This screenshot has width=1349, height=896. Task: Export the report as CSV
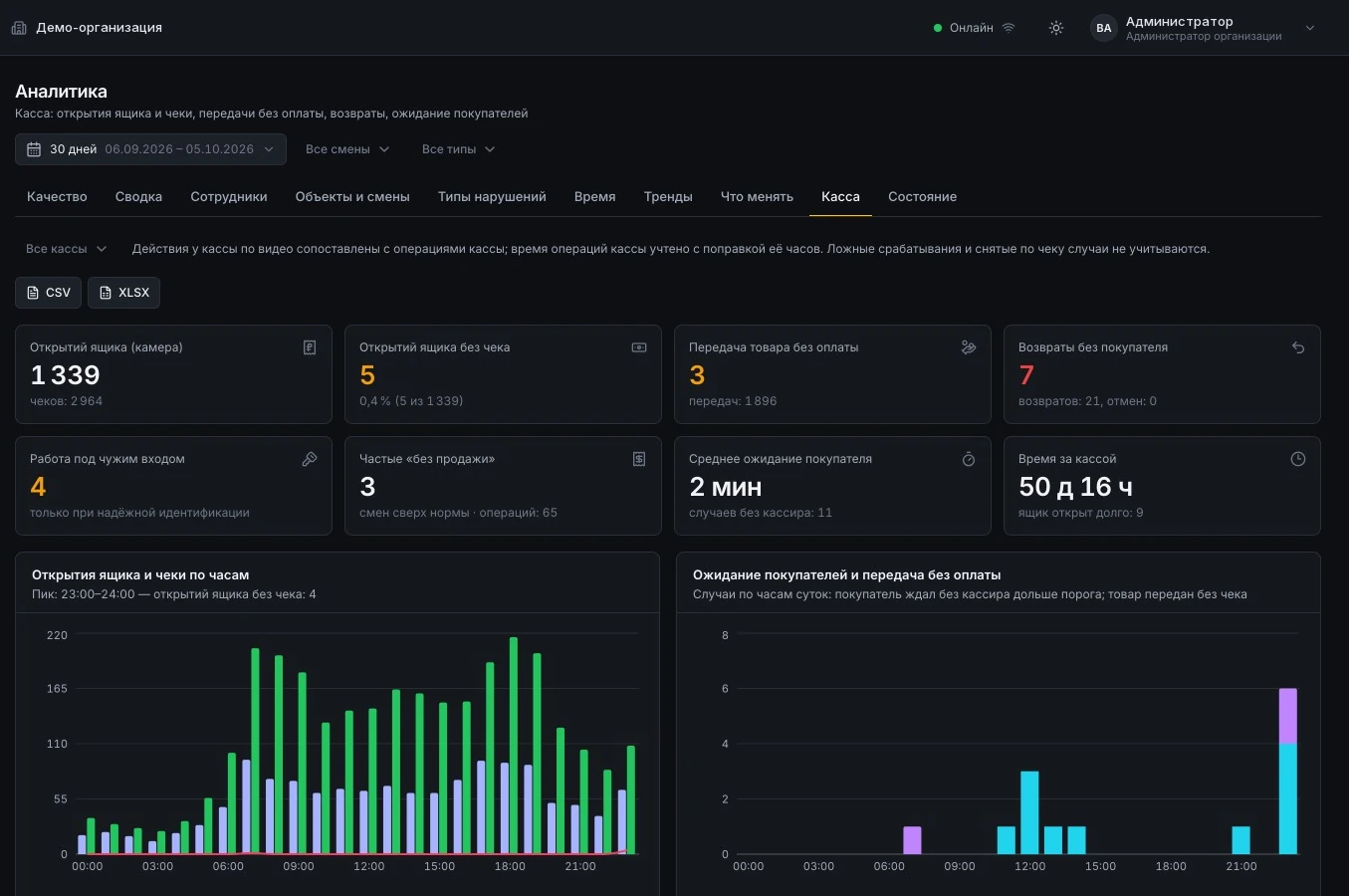point(48,293)
